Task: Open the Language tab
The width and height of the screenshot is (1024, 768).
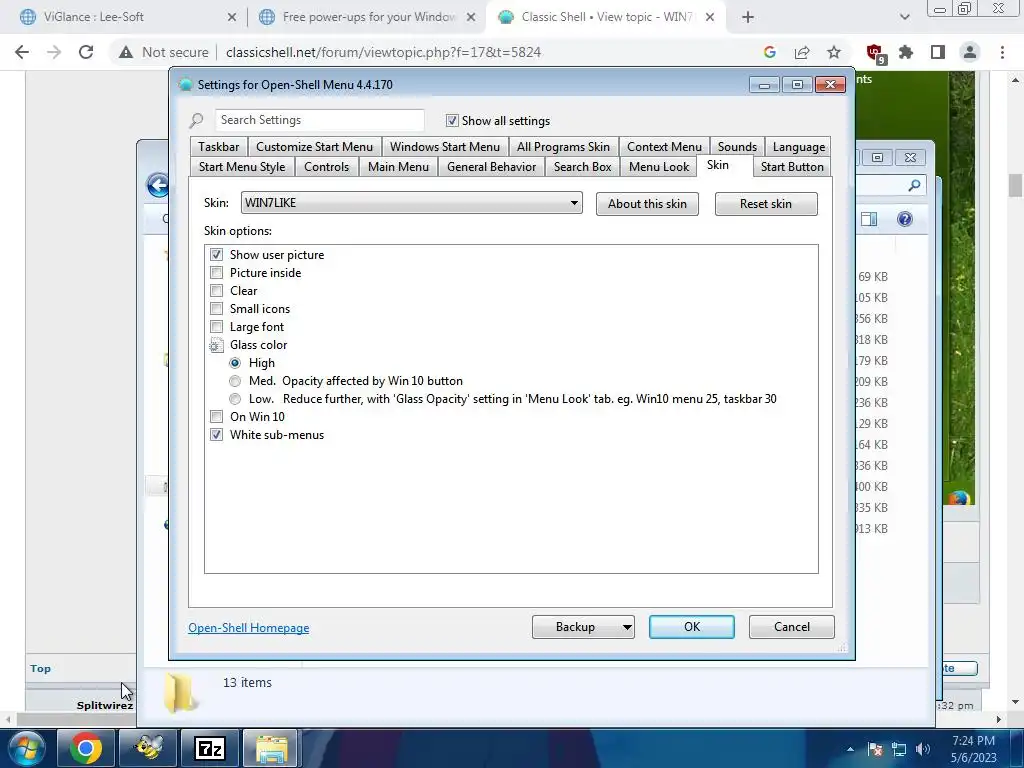Action: tap(799, 147)
